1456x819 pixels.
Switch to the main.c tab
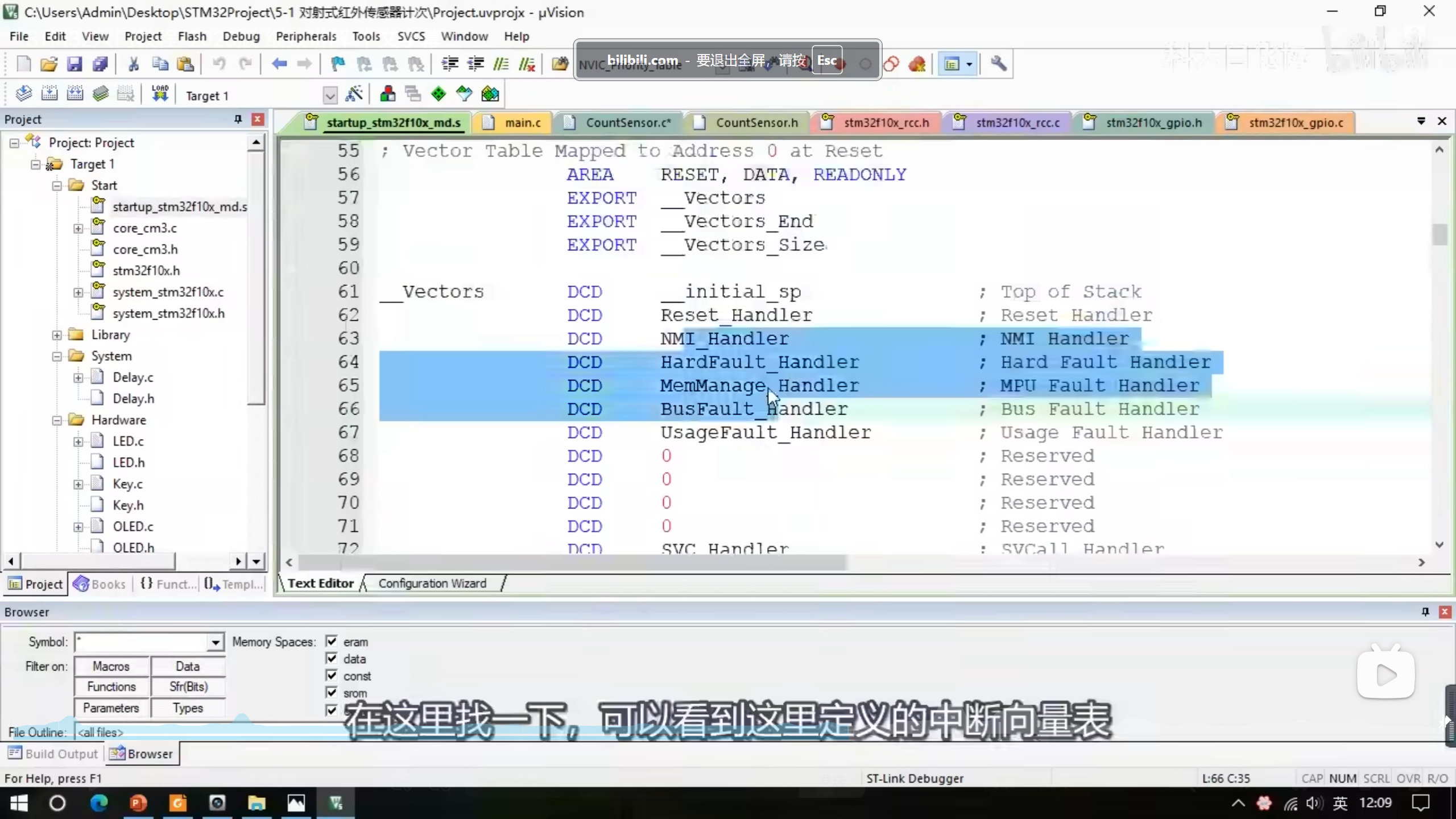pos(522,122)
